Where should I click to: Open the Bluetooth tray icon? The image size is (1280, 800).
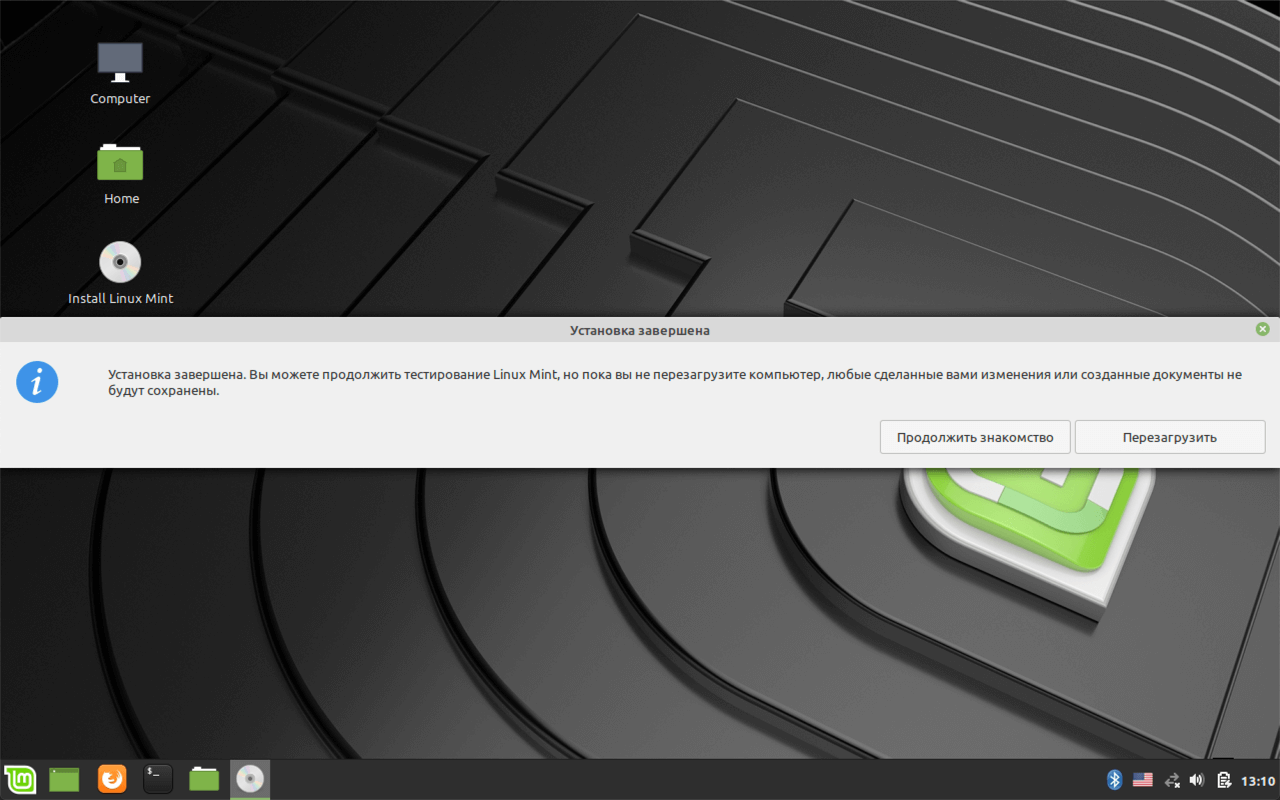1115,780
